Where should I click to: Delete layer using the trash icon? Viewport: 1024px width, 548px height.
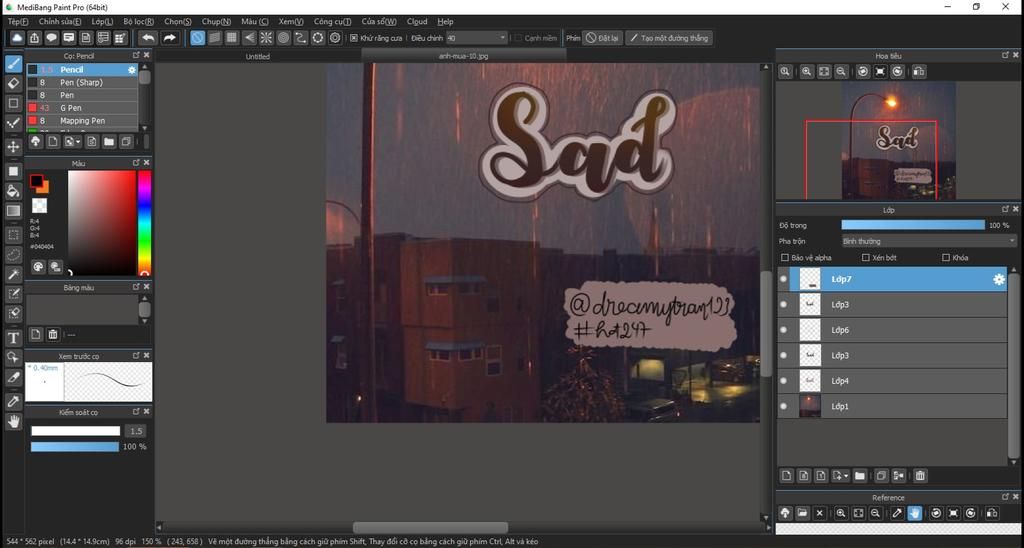(x=920, y=475)
